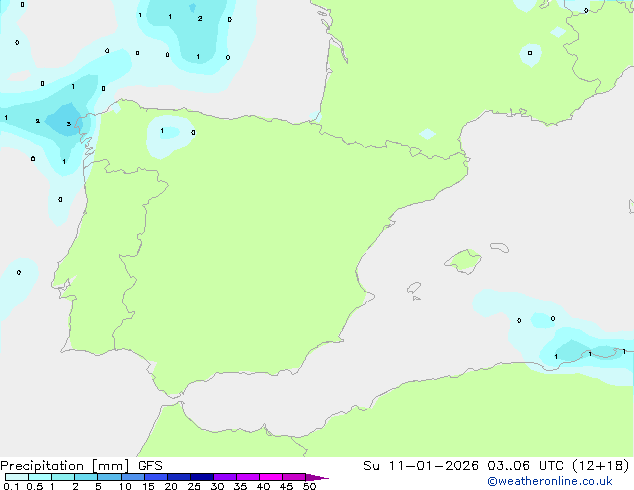Click the 45–50 mm legend color swatch
This screenshot has height=490, width=634.
coord(294,477)
